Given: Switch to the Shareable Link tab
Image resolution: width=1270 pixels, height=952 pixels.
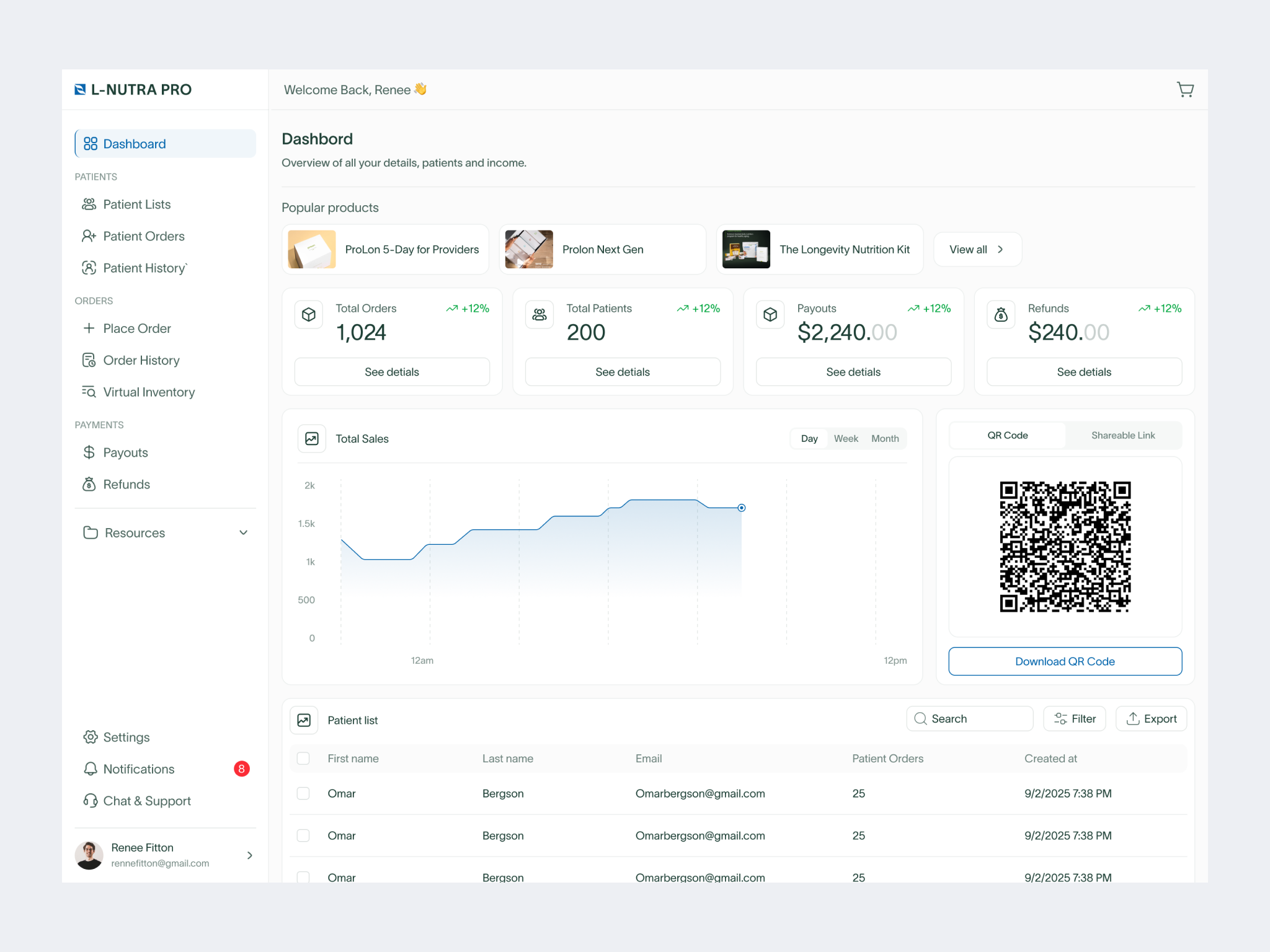Looking at the screenshot, I should point(1123,435).
